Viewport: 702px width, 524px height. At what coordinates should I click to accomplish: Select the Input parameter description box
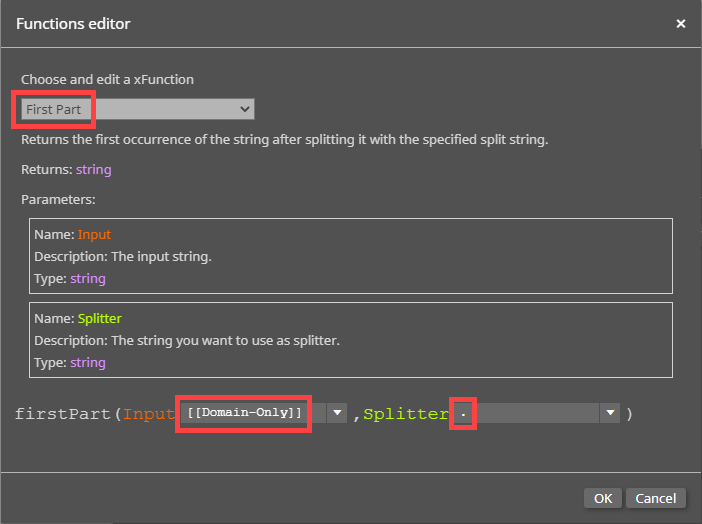click(x=351, y=257)
